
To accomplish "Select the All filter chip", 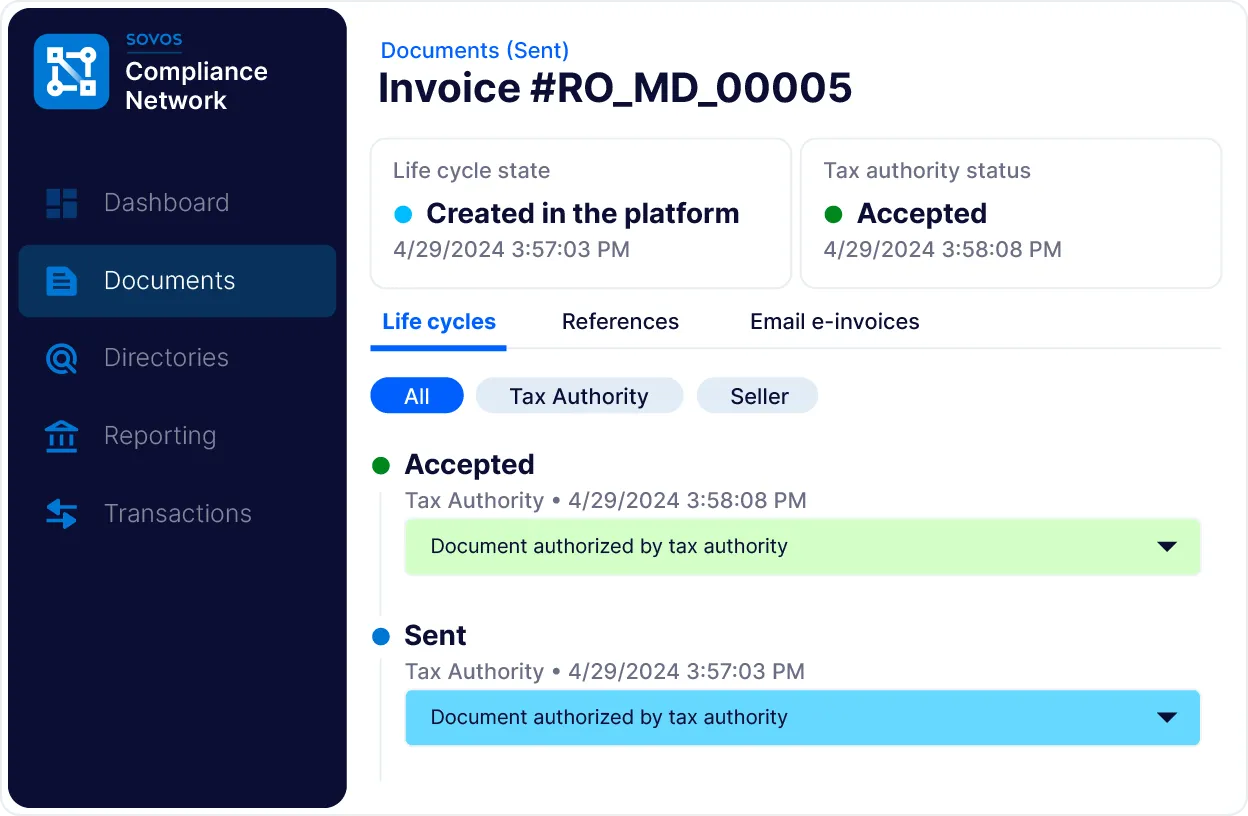I will pos(417,396).
